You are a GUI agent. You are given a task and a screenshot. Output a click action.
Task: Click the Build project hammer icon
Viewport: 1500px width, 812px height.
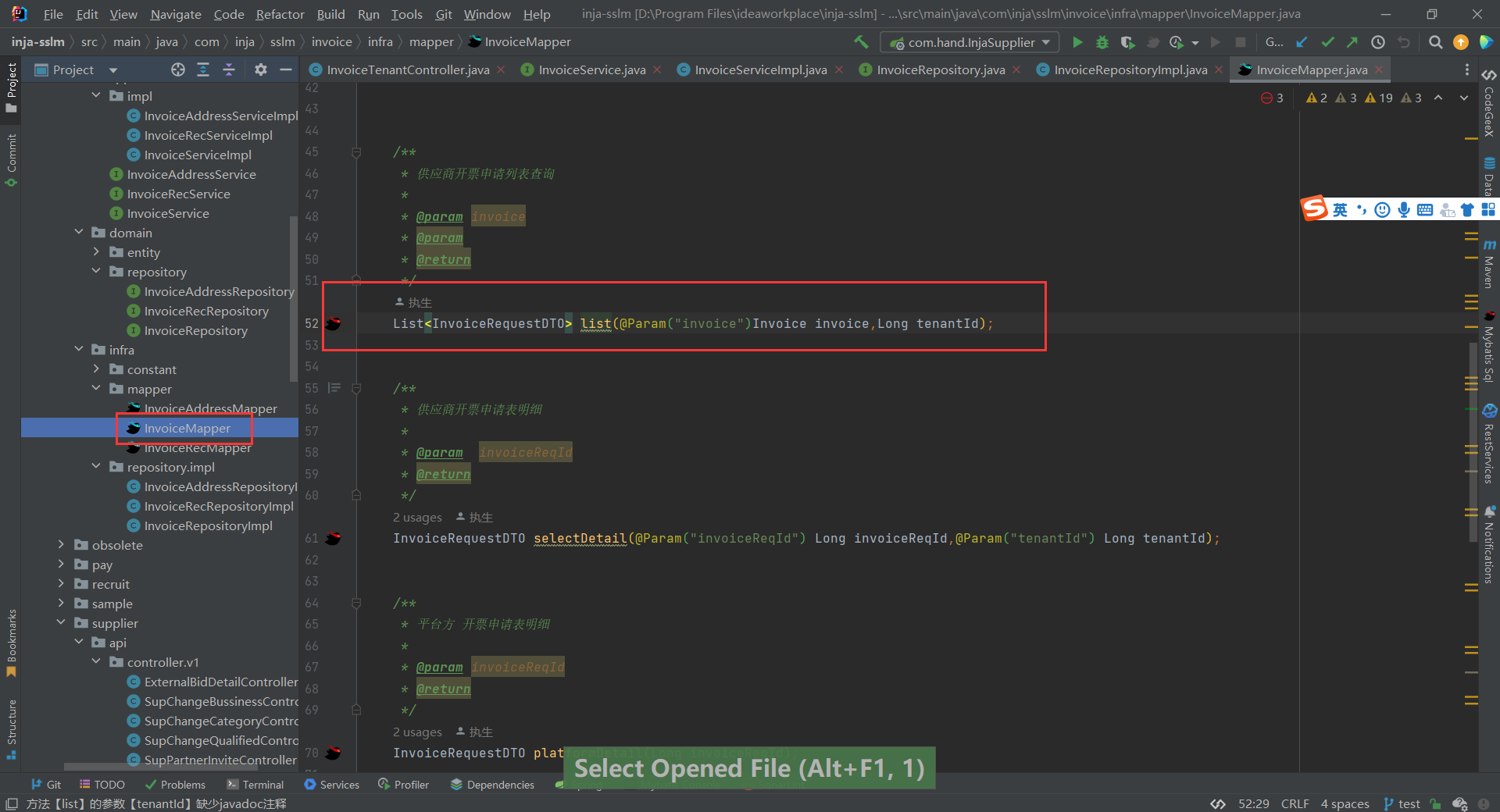point(861,42)
